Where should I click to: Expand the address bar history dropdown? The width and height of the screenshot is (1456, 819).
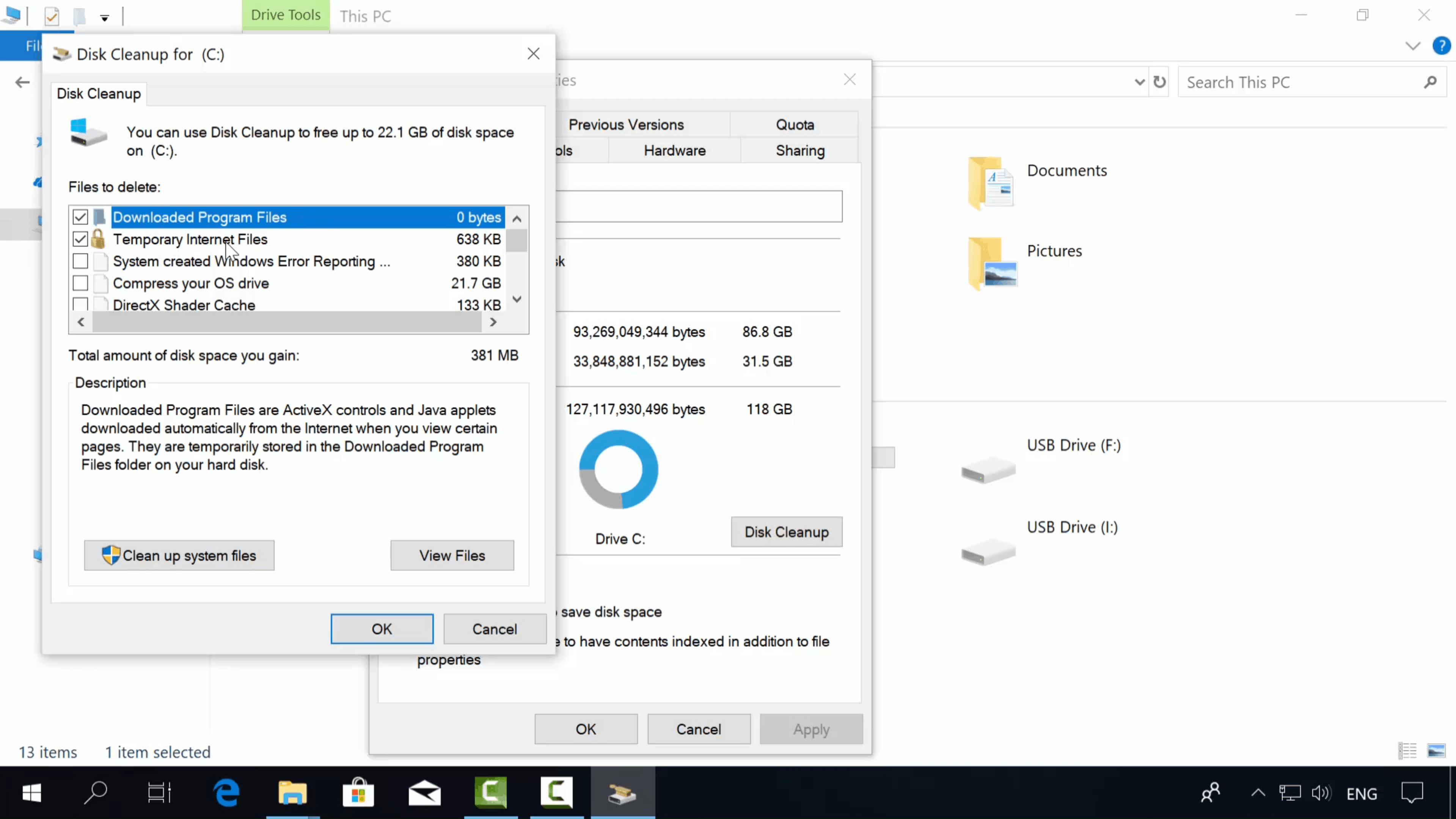tap(1139, 83)
